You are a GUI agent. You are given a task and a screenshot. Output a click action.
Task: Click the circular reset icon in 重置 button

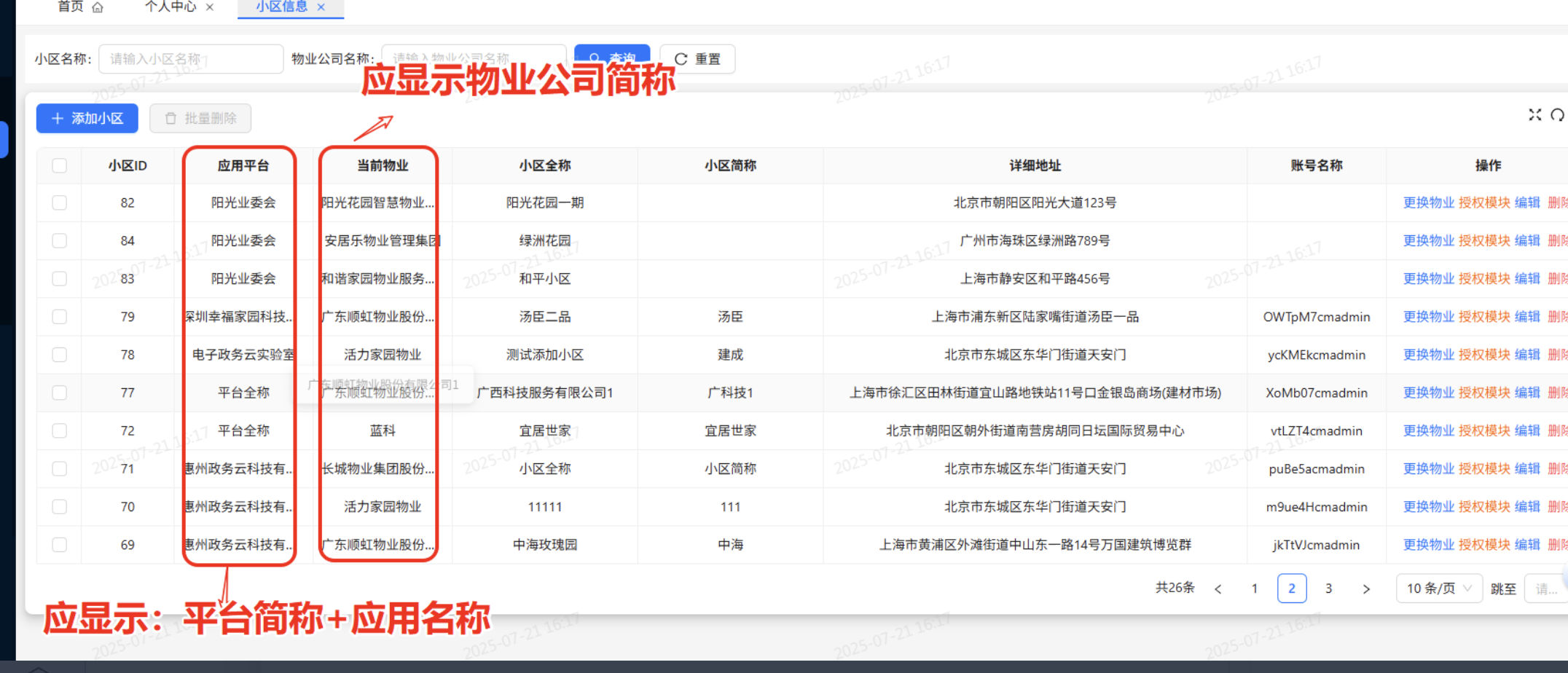682,59
